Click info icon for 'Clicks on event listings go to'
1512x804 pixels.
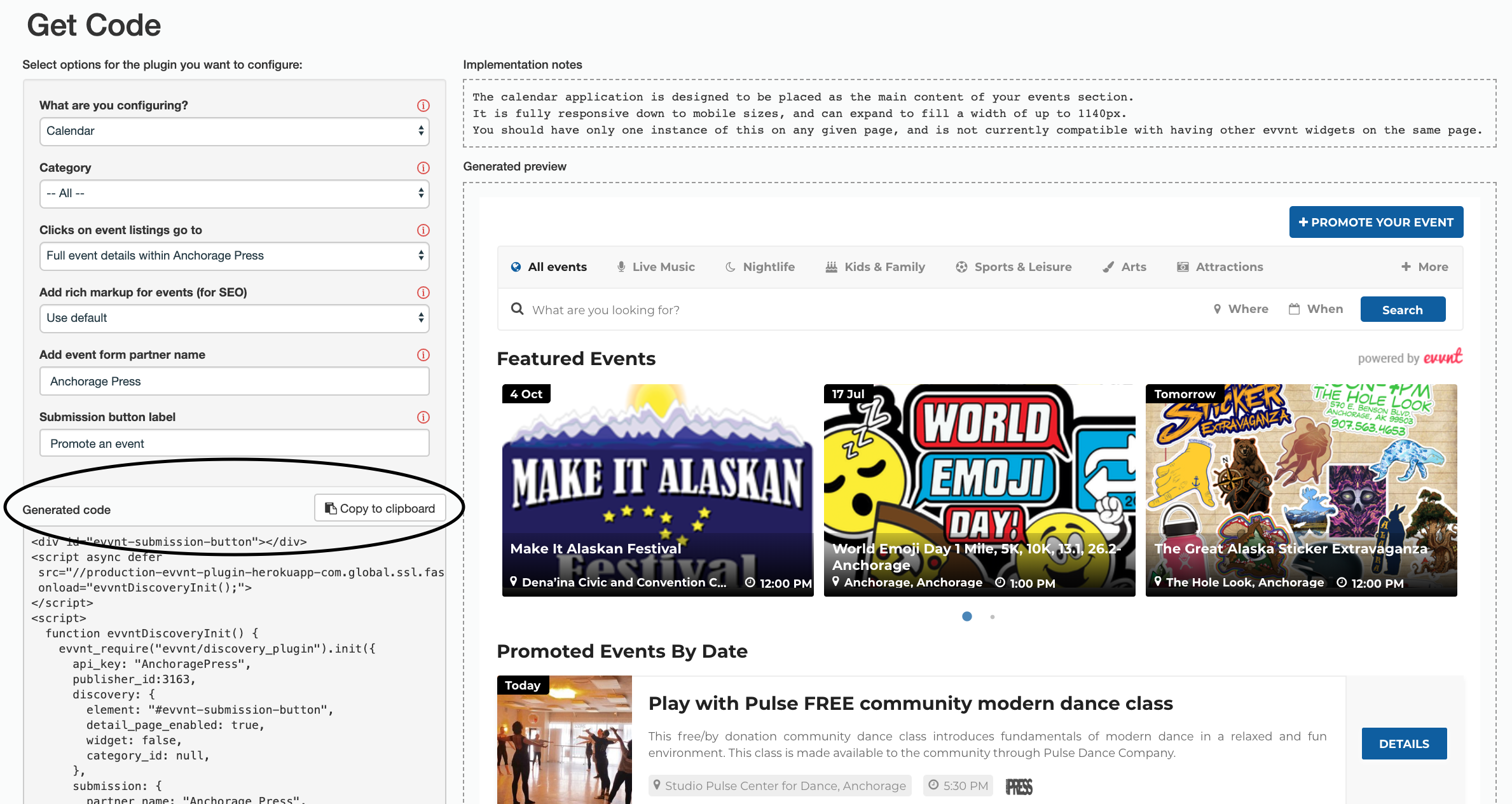423,230
